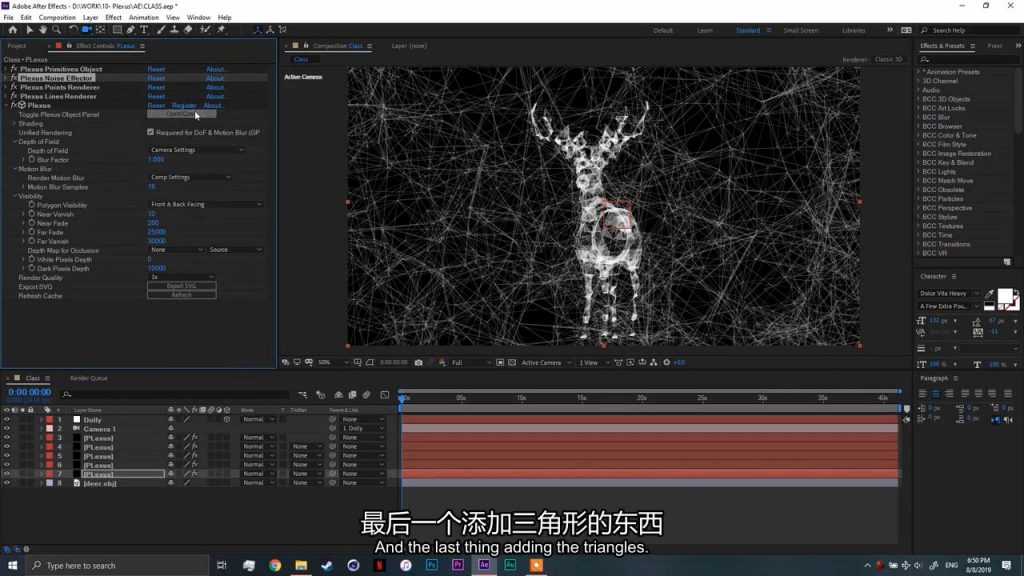Click the motion blur enable icon in timeline

coord(366,394)
